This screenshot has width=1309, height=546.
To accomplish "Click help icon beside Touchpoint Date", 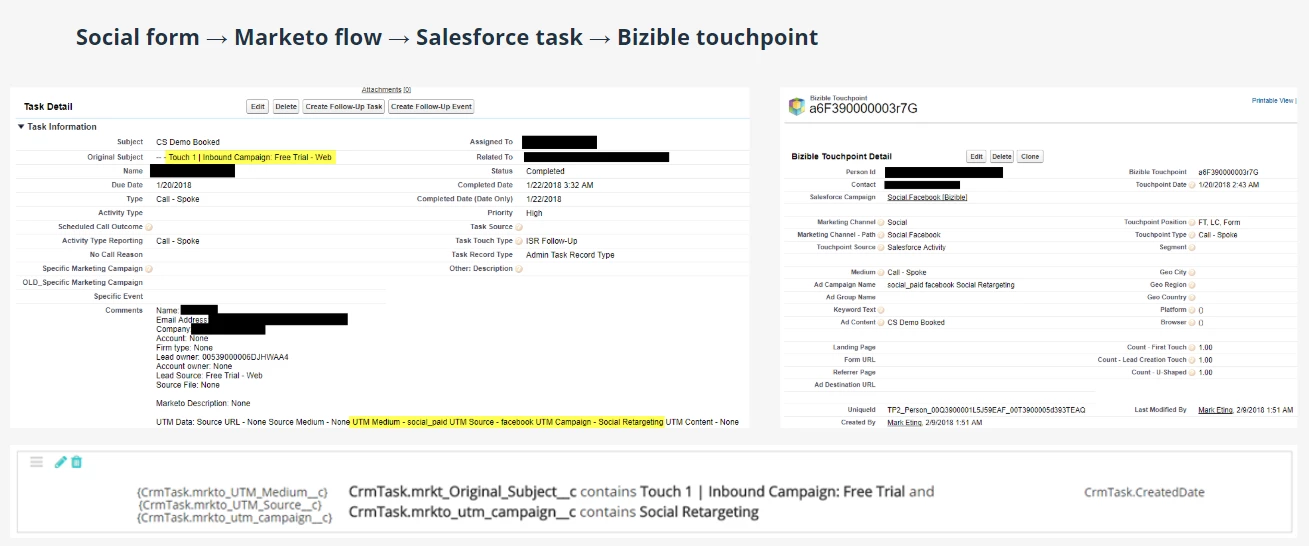I will [x=1193, y=185].
